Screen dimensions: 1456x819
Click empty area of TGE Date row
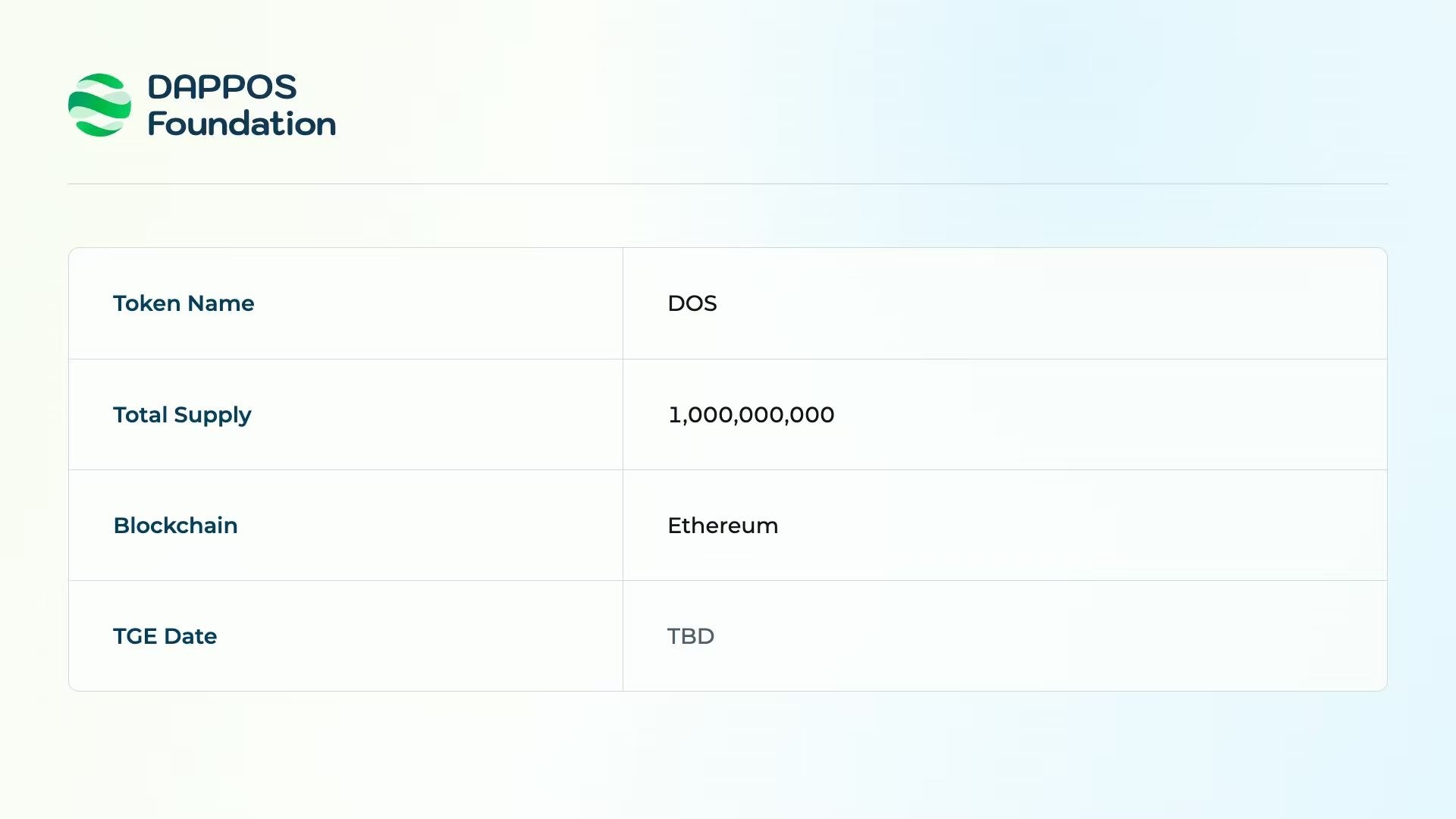[x=1062, y=636]
